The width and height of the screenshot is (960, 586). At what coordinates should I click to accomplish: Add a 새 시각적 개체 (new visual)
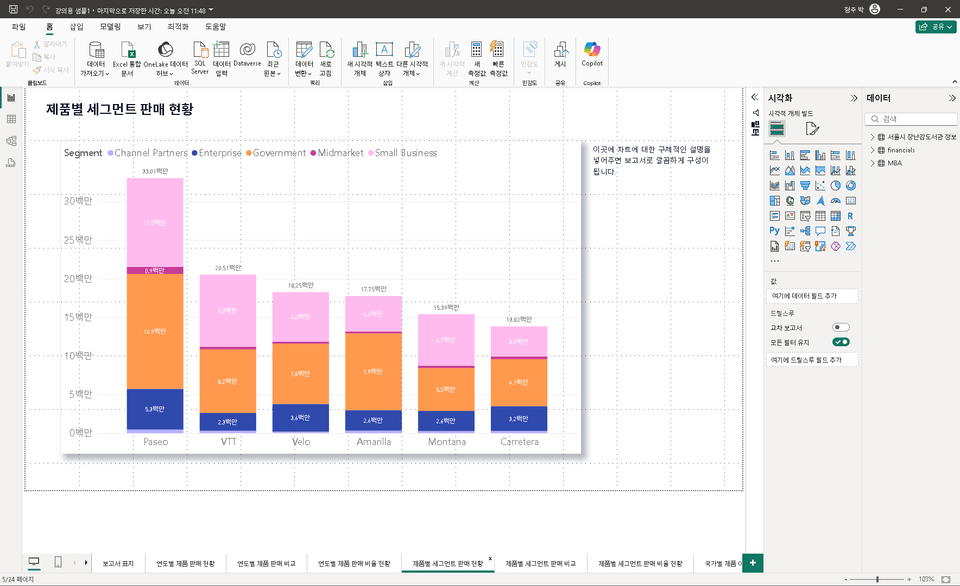coord(359,59)
